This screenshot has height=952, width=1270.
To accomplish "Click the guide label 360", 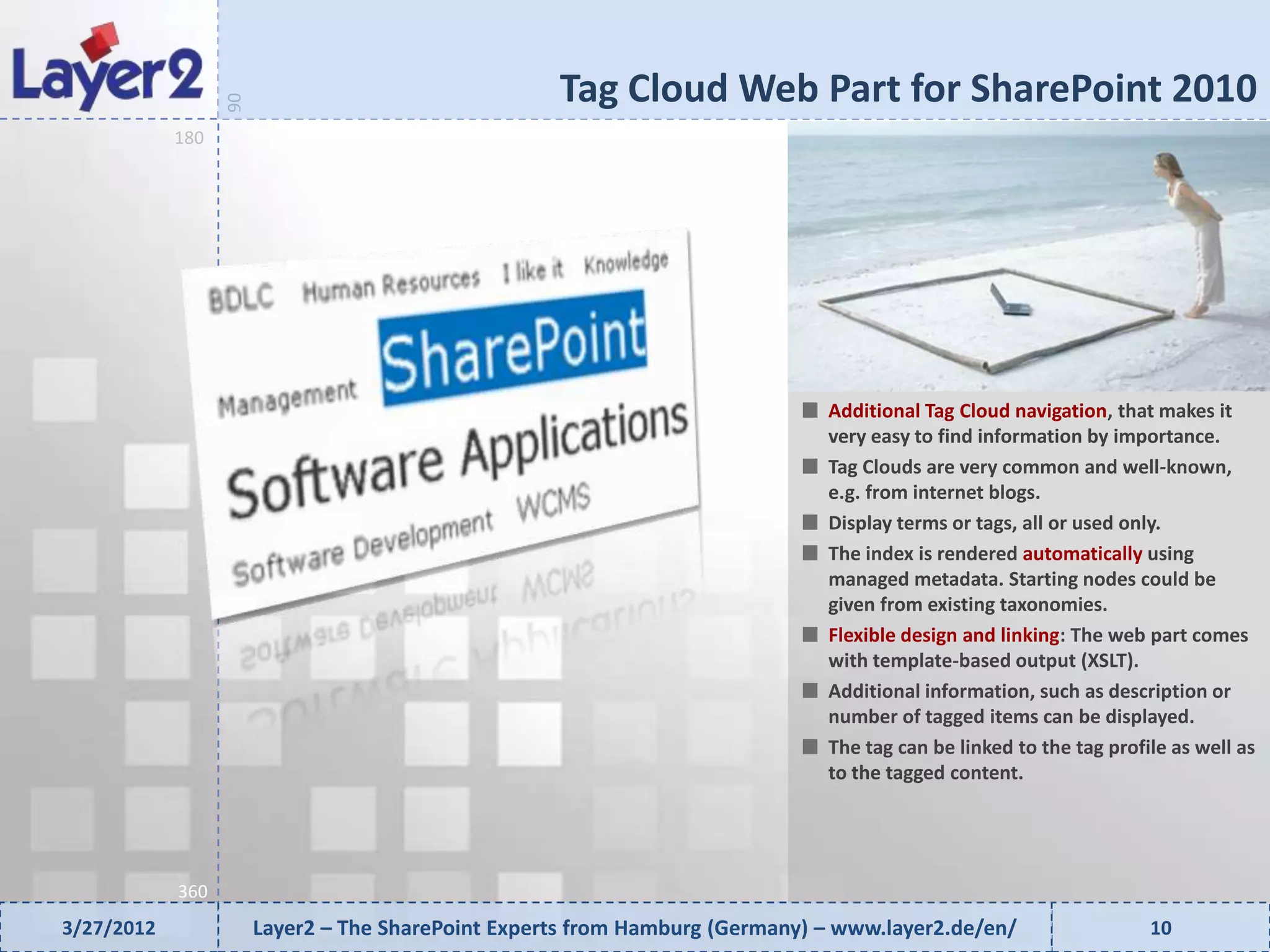I will point(192,892).
